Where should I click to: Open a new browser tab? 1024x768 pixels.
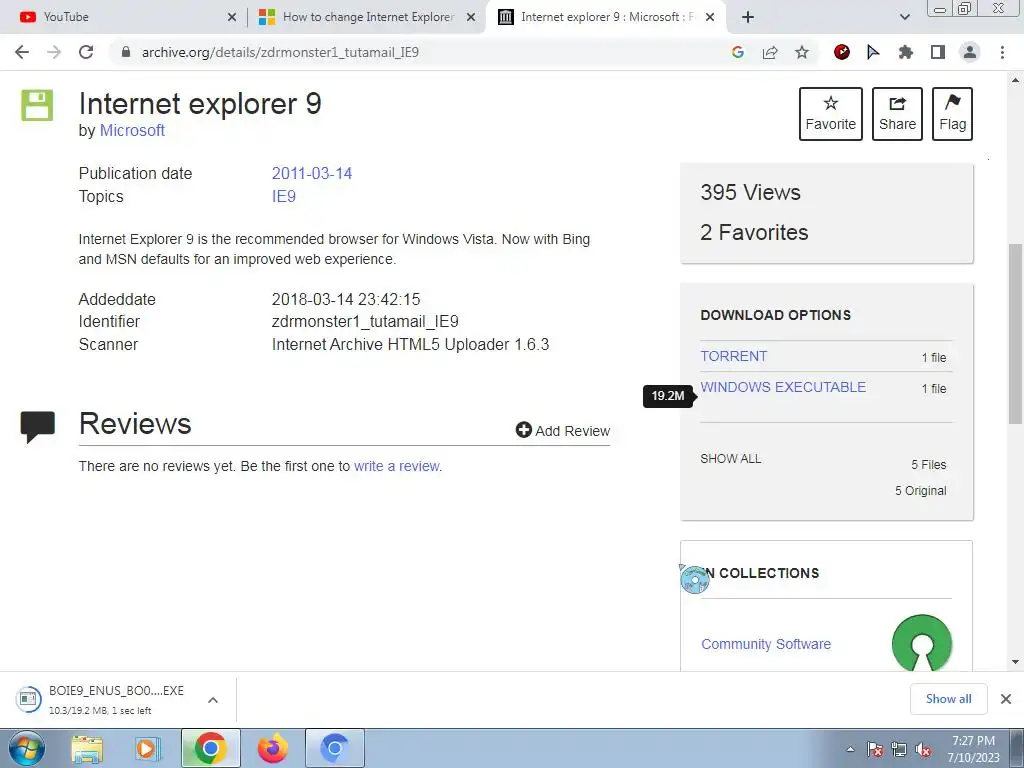pyautogui.click(x=748, y=17)
